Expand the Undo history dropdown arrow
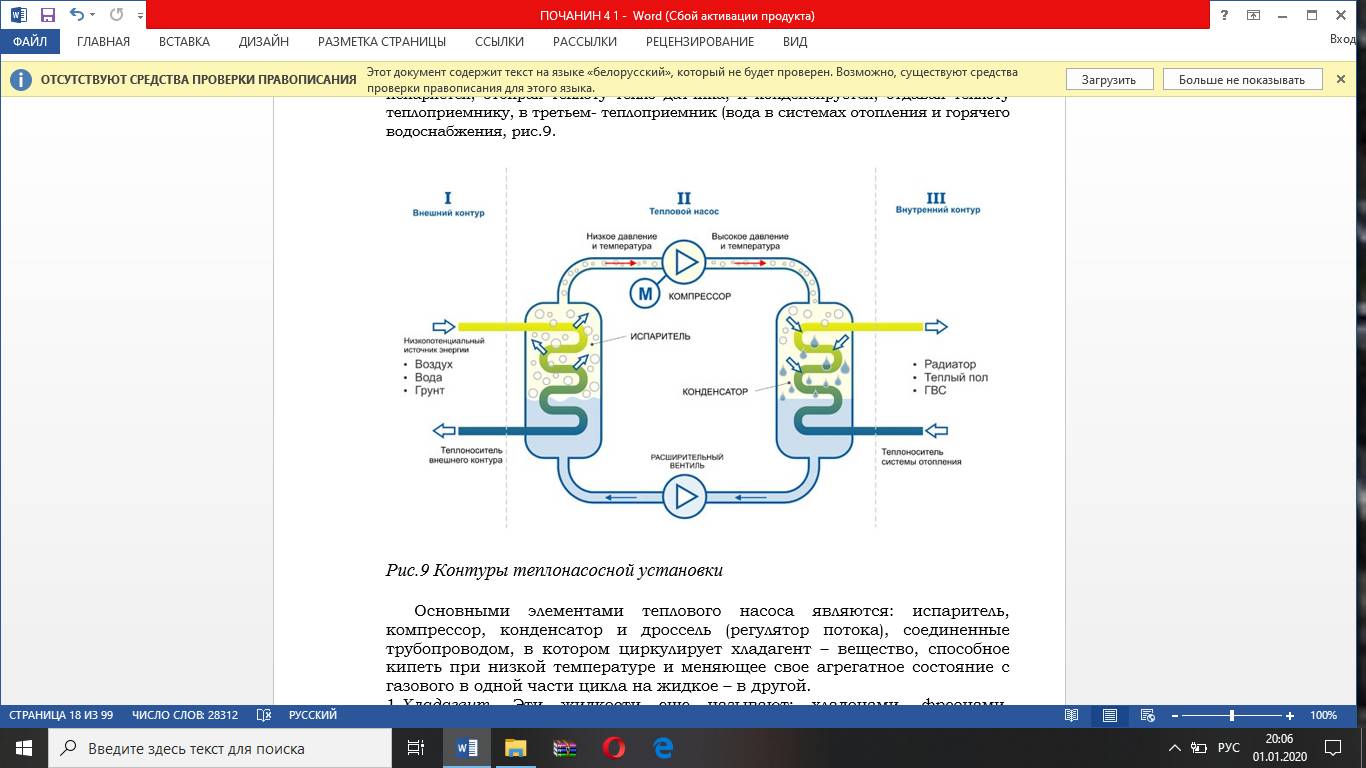Screen dimensions: 1366x768 click(92, 15)
